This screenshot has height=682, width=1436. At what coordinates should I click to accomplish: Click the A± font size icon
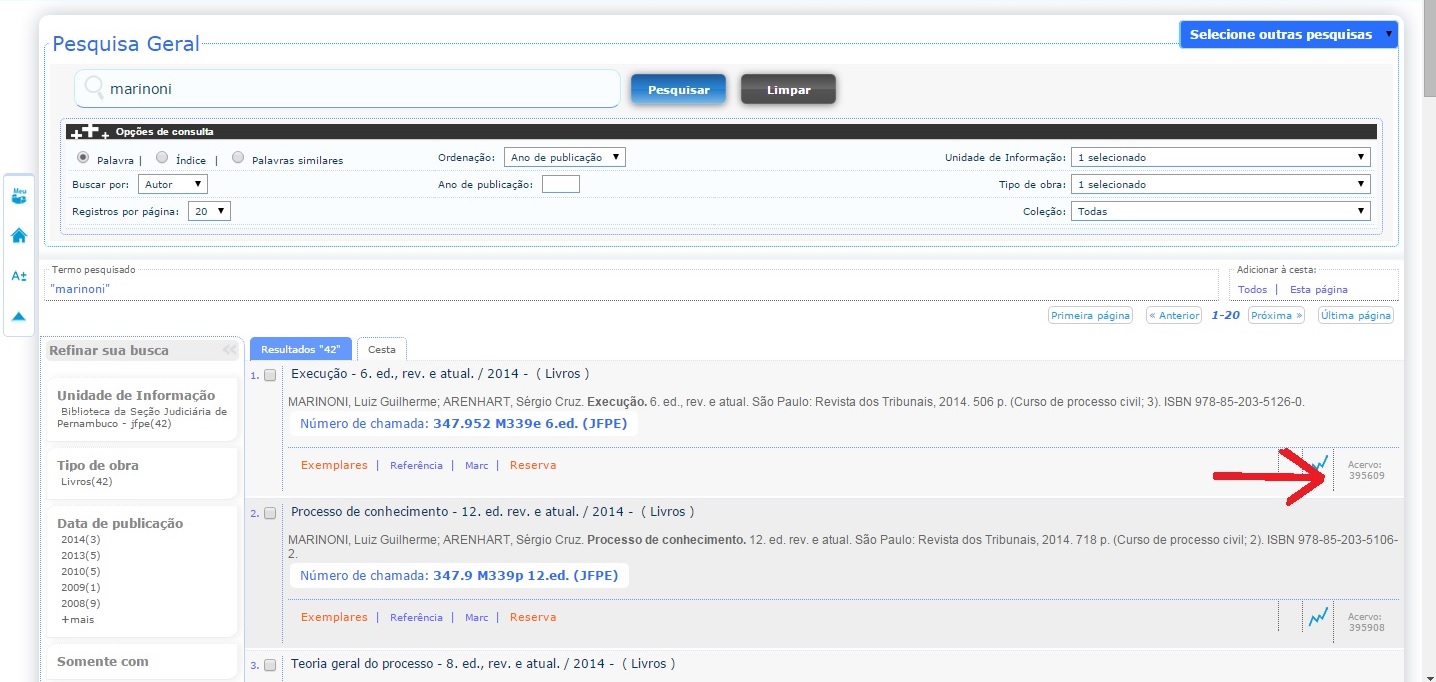point(19,276)
